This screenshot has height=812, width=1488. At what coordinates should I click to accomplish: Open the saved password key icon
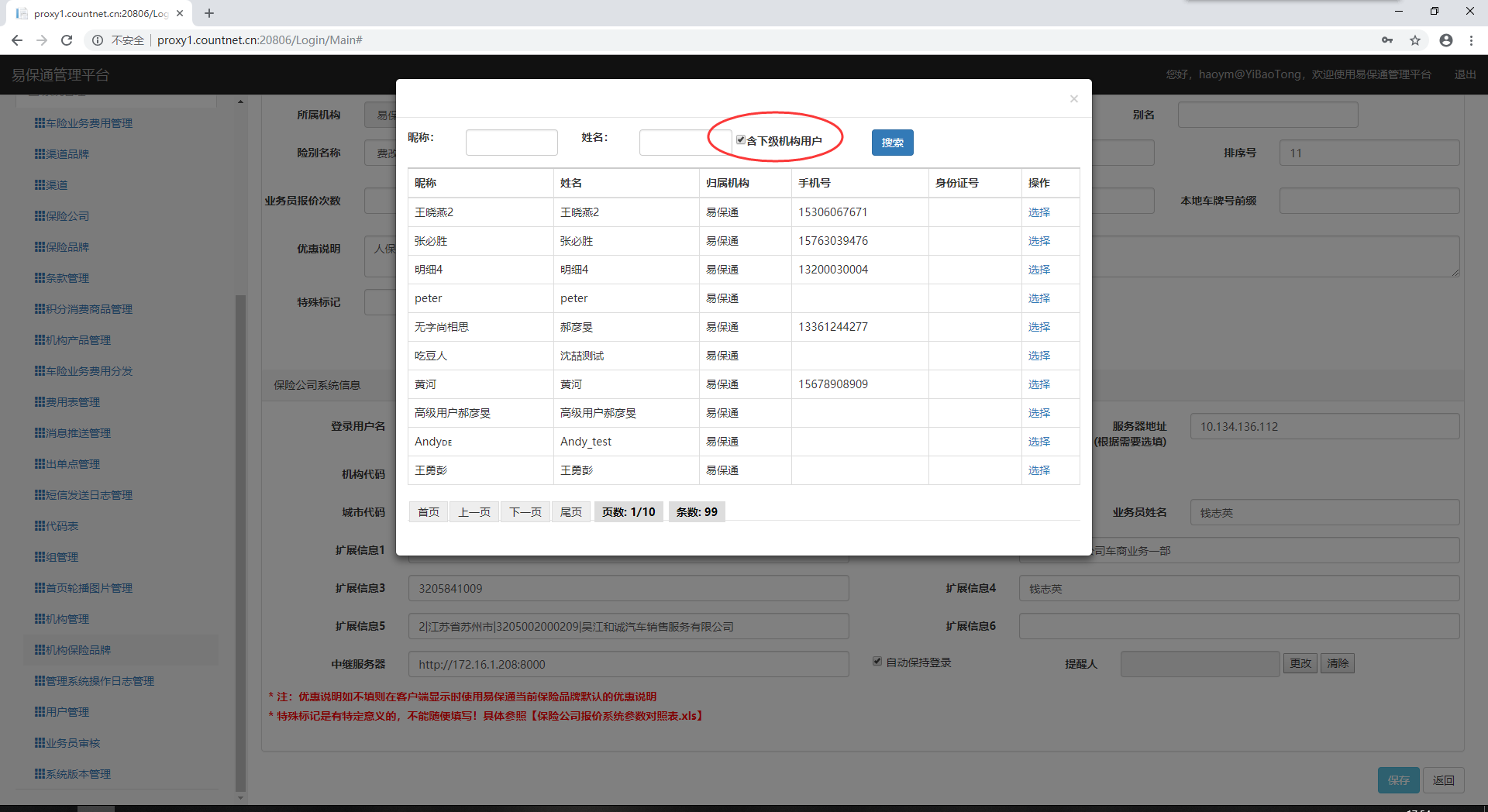pos(1387,40)
